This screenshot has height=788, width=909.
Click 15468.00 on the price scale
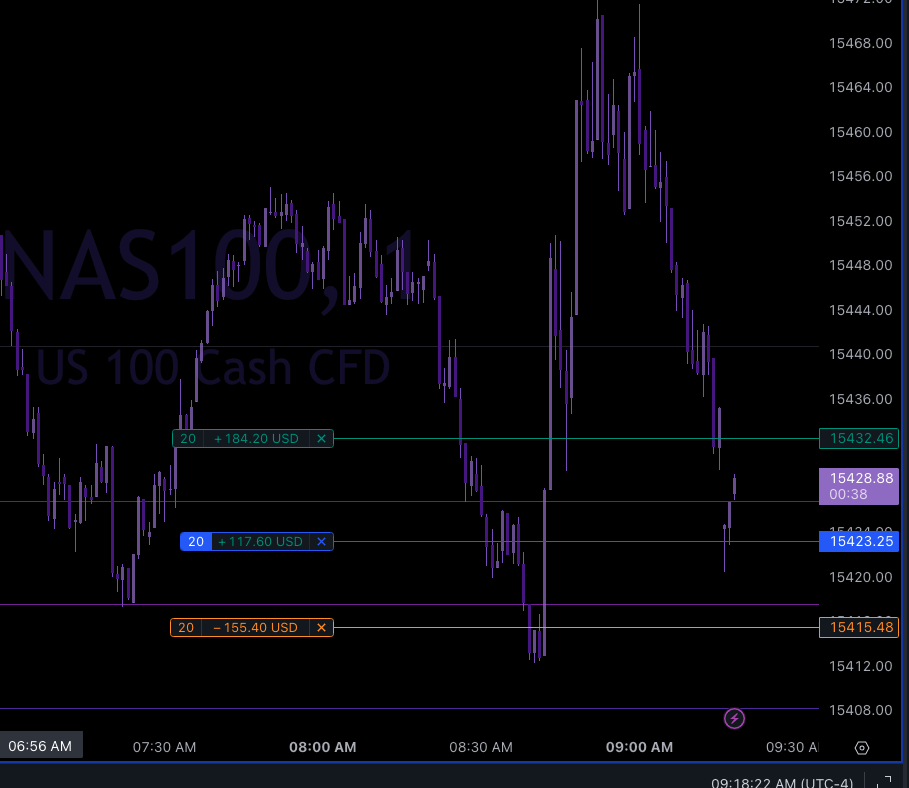(x=861, y=43)
